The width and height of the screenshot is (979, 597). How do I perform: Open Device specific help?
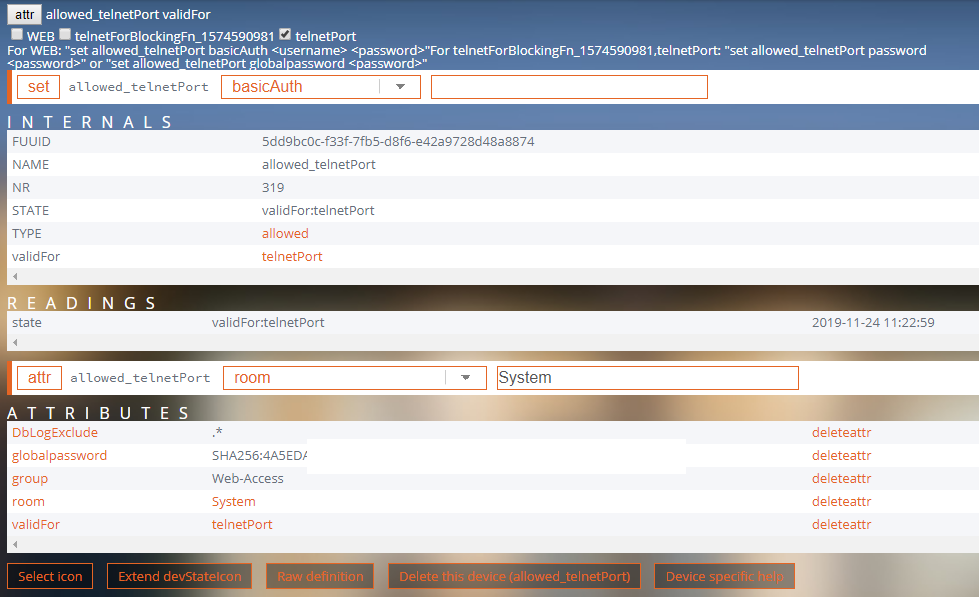point(724,576)
